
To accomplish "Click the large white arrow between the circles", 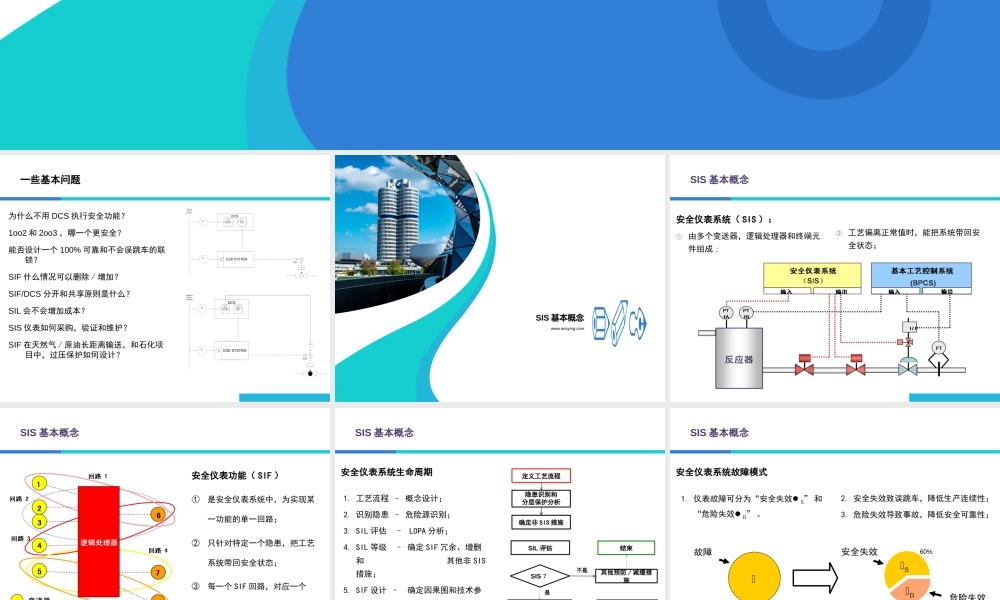I will tap(815, 578).
